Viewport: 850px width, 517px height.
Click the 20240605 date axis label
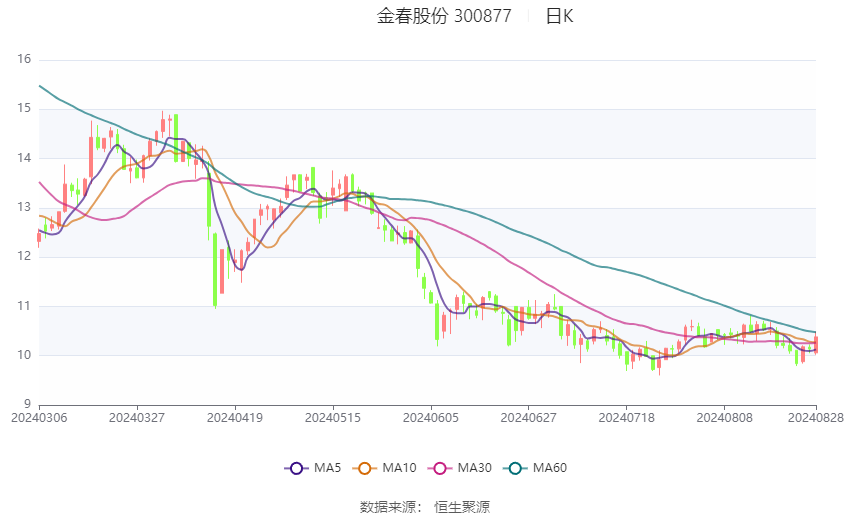click(x=431, y=418)
